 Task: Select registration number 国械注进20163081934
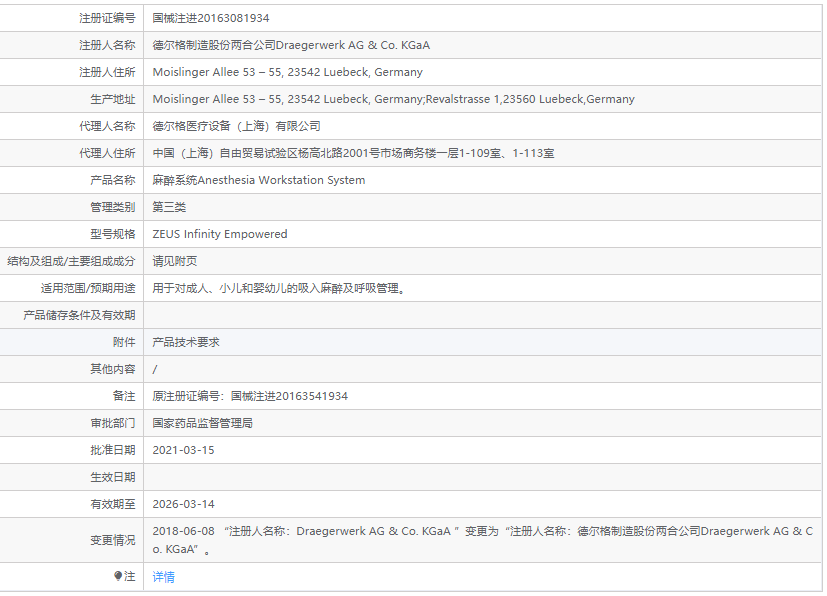210,18
